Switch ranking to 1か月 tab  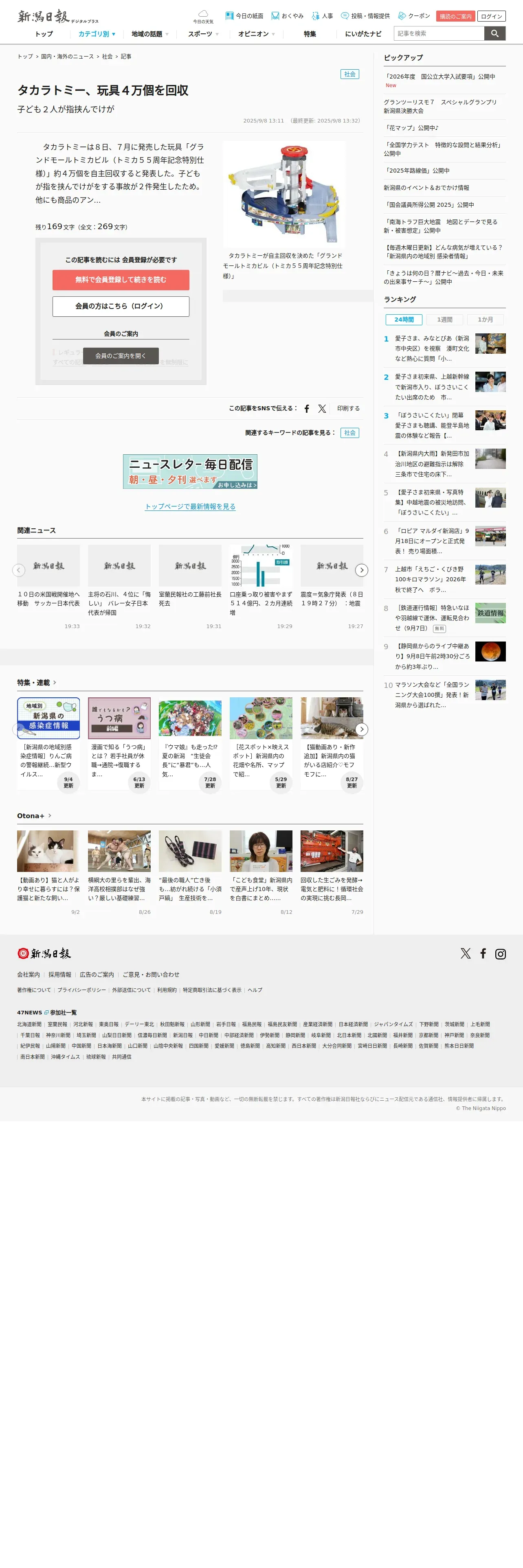pos(485,320)
